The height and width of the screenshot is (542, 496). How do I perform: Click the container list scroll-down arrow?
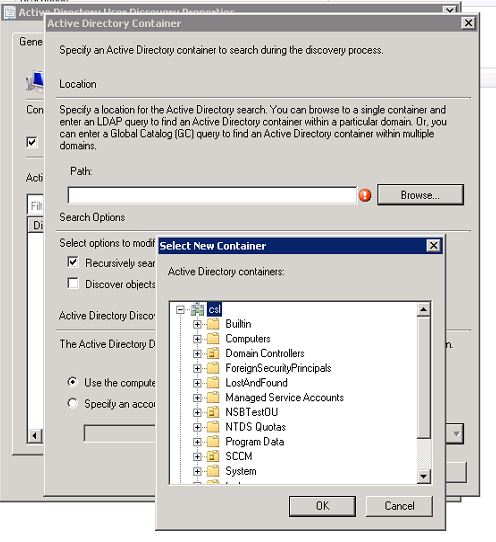[x=423, y=477]
